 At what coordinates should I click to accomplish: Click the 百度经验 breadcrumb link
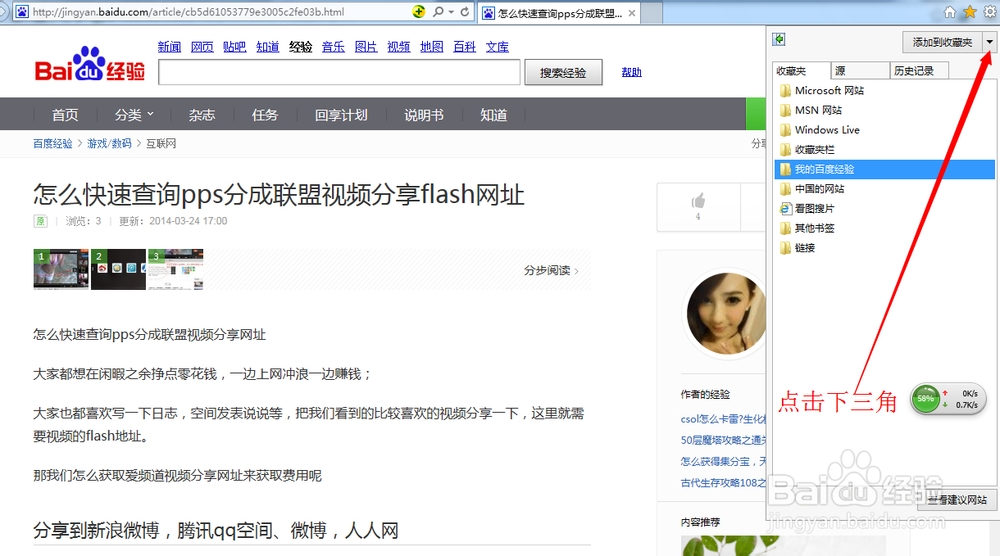[53, 143]
